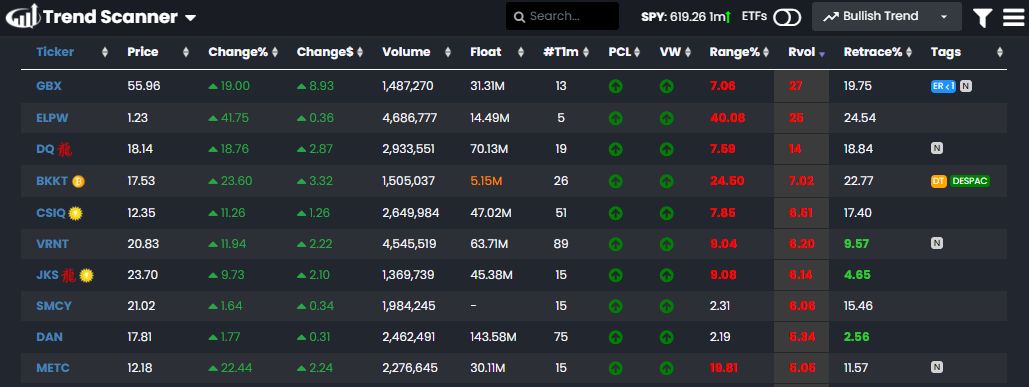
Task: Click the PCL green arrow for BKKT
Action: (x=616, y=181)
